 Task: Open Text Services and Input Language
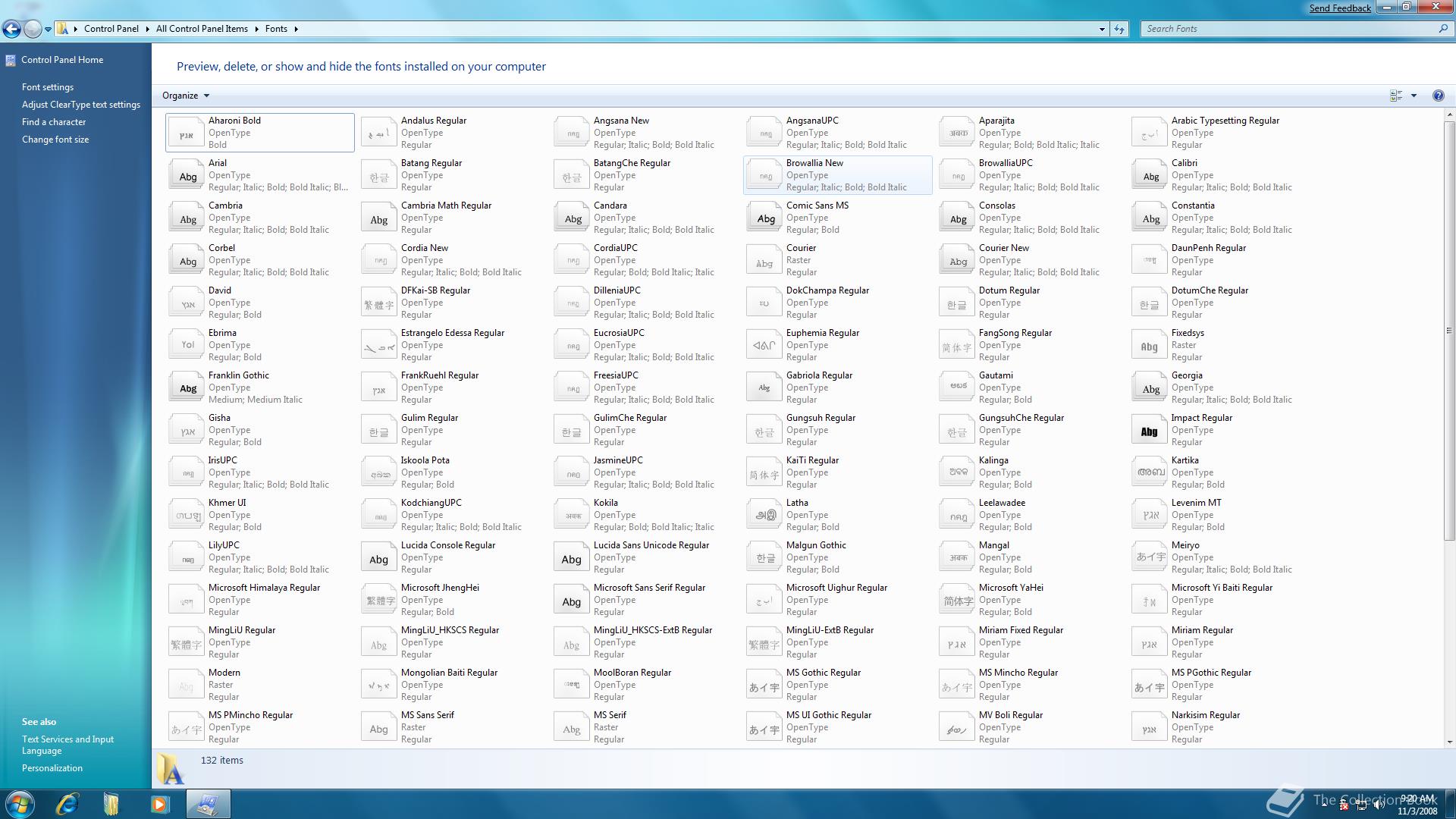coord(67,745)
